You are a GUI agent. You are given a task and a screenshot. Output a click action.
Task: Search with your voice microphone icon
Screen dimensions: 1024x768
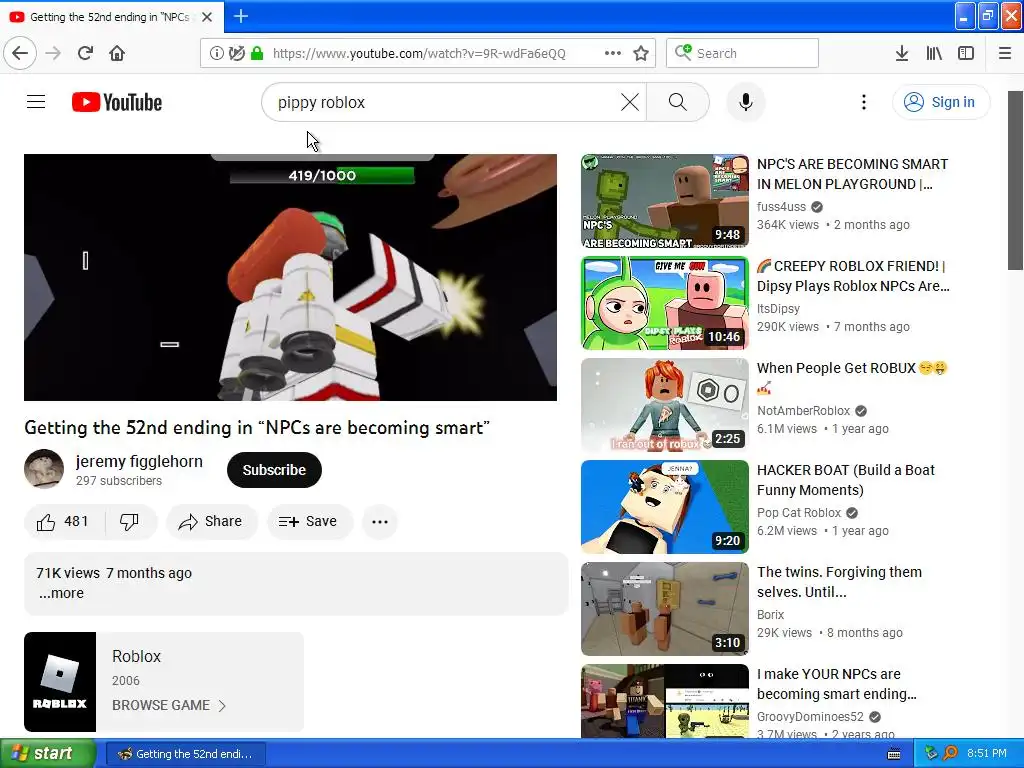click(746, 102)
